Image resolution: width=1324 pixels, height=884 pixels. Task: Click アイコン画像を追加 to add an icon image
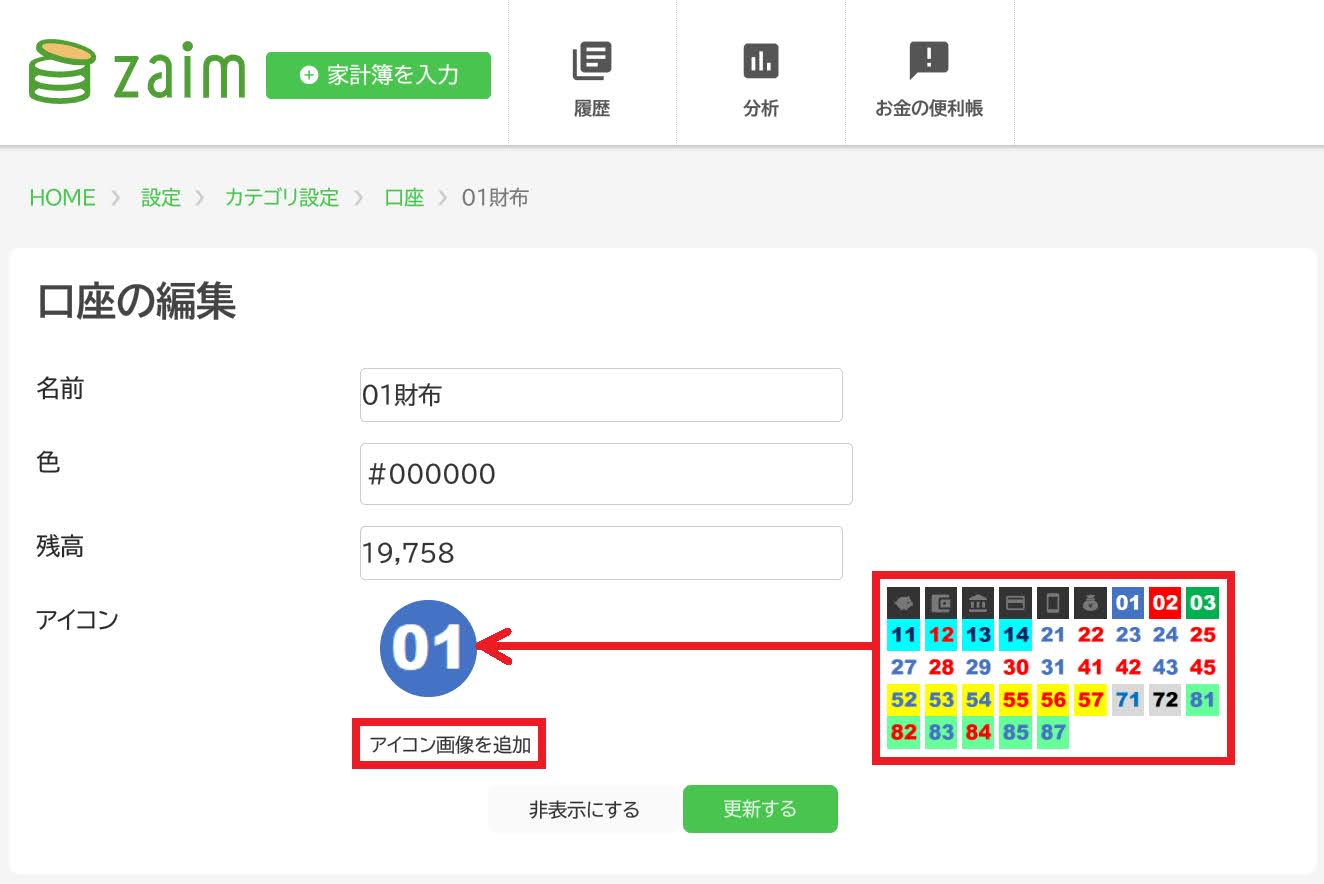click(x=450, y=744)
